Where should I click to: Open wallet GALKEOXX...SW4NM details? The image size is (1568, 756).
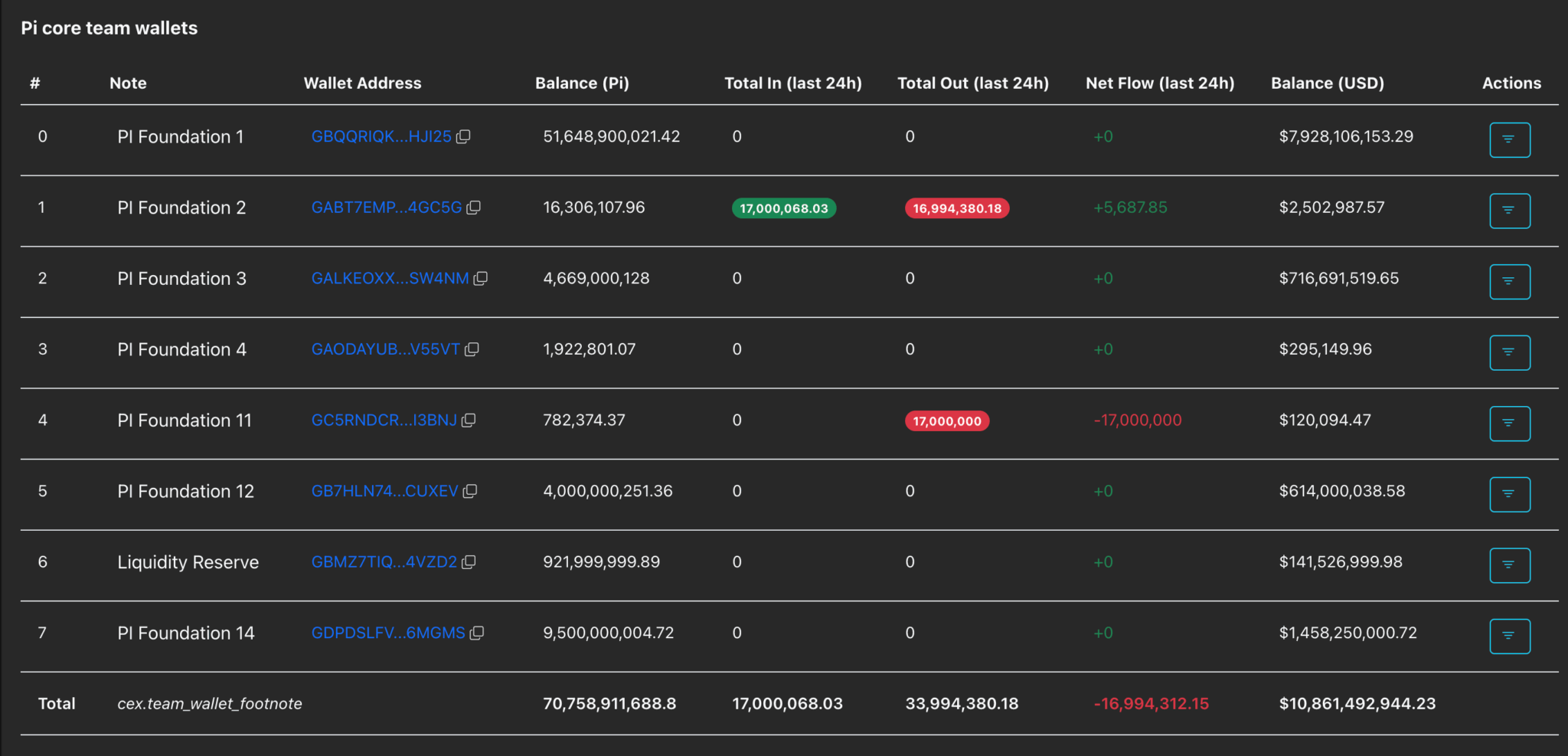tap(390, 279)
